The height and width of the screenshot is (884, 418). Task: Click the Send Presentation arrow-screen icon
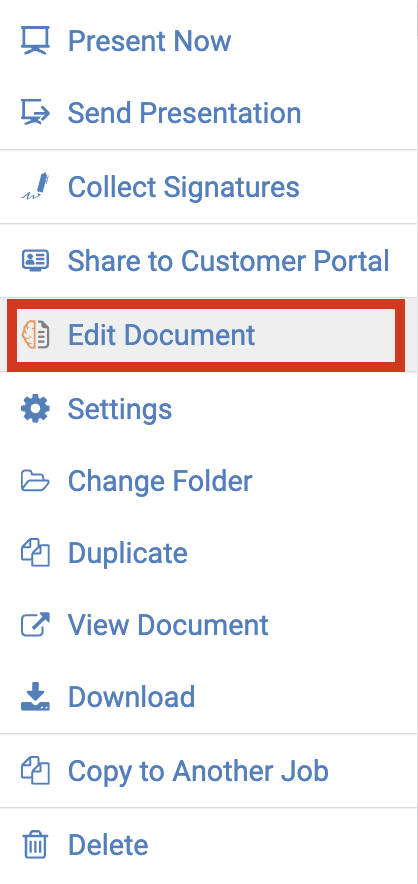pyautogui.click(x=35, y=112)
